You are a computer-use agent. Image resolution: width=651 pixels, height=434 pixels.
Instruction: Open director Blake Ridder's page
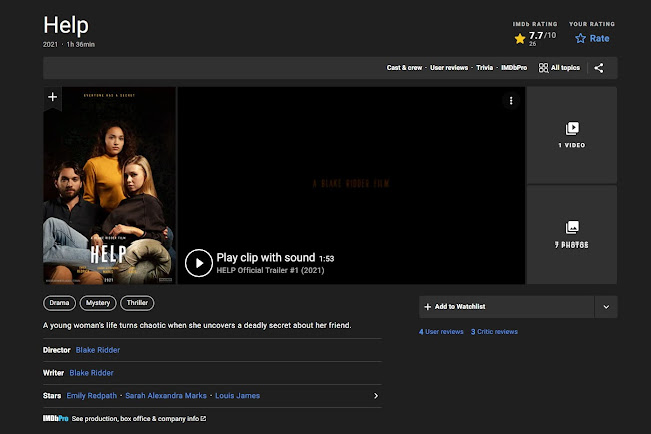pyautogui.click(x=98, y=350)
